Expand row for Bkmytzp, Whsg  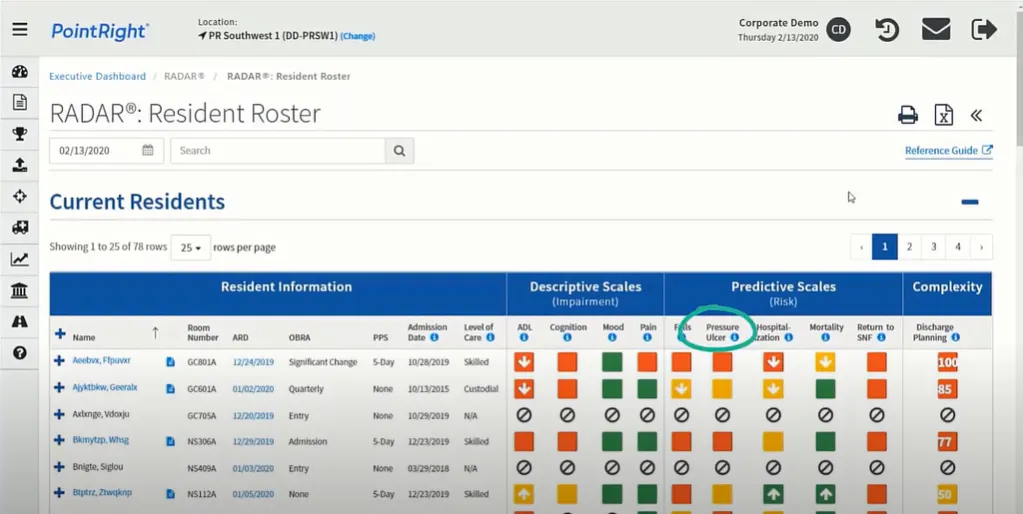59,440
